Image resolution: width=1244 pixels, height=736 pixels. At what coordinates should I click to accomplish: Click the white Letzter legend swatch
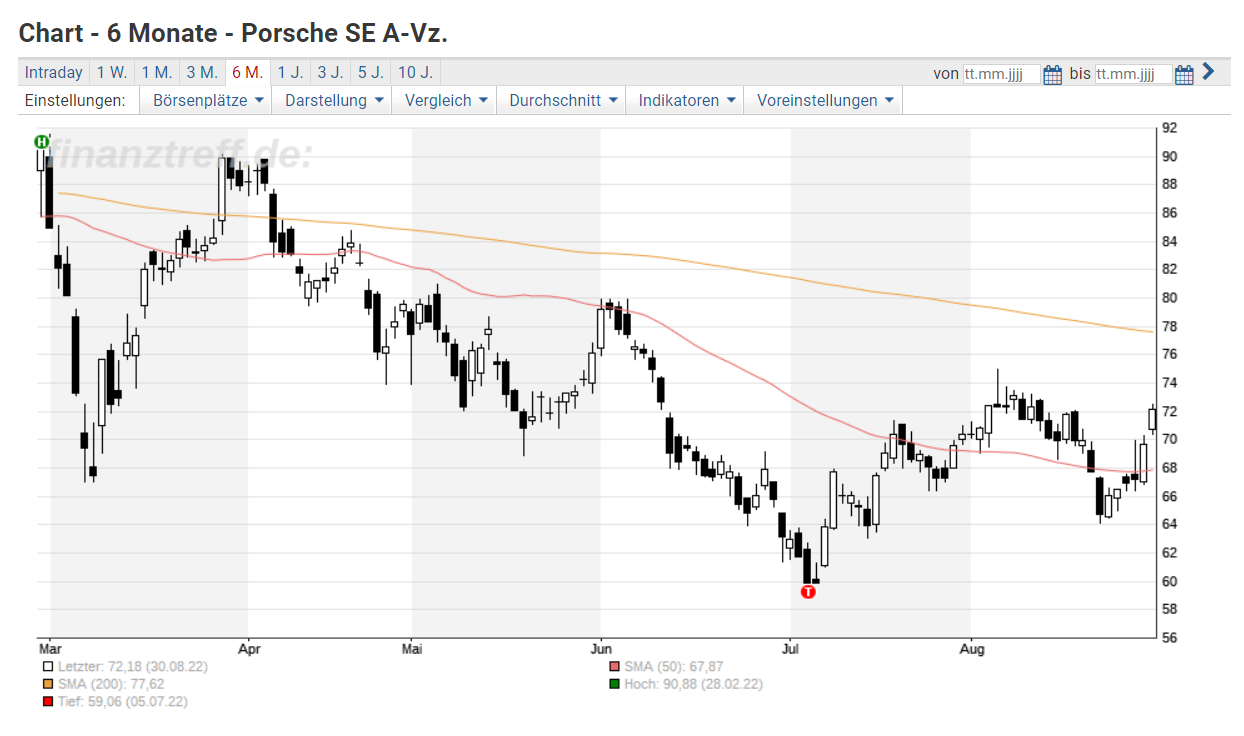[47, 666]
